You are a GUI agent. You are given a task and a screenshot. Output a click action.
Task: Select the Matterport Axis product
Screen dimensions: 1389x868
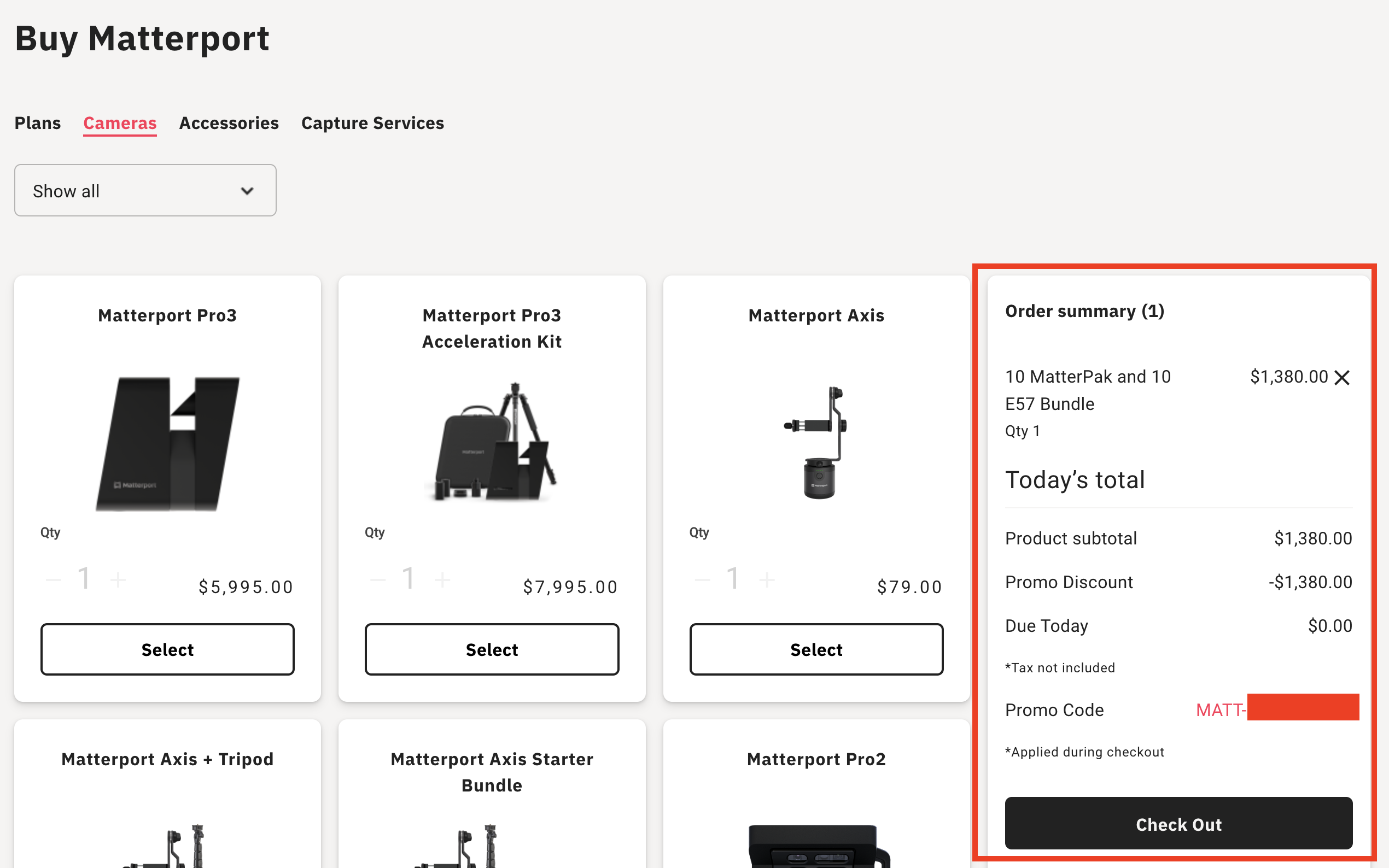816,649
